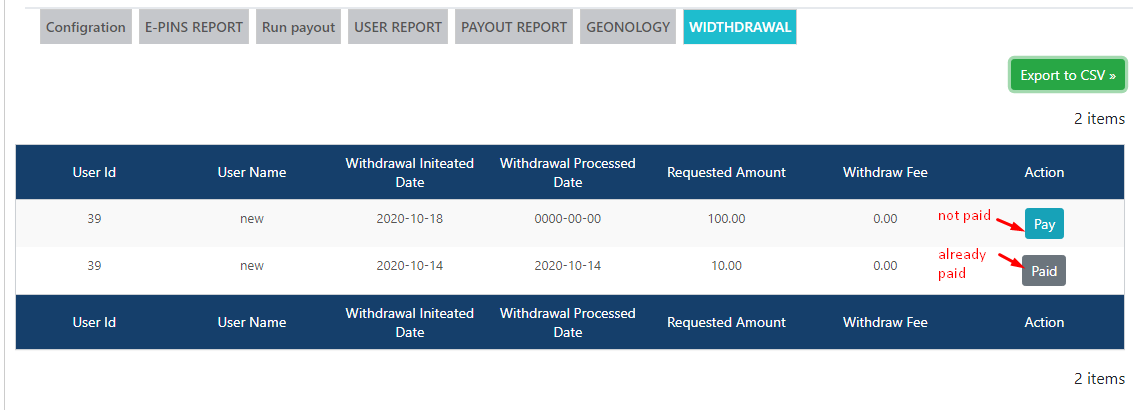The image size is (1146, 410).
Task: Click the top Withdraw Fee column header
Action: (885, 172)
